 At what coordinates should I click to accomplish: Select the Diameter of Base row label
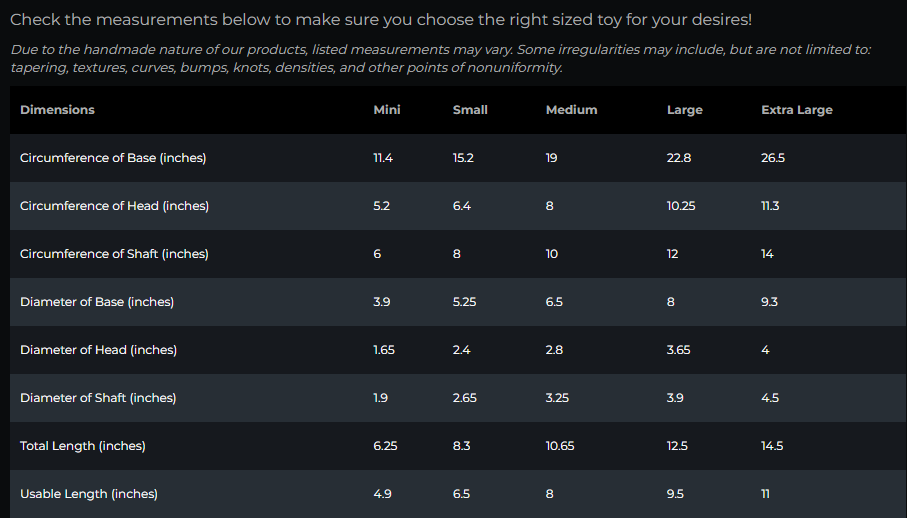(97, 302)
